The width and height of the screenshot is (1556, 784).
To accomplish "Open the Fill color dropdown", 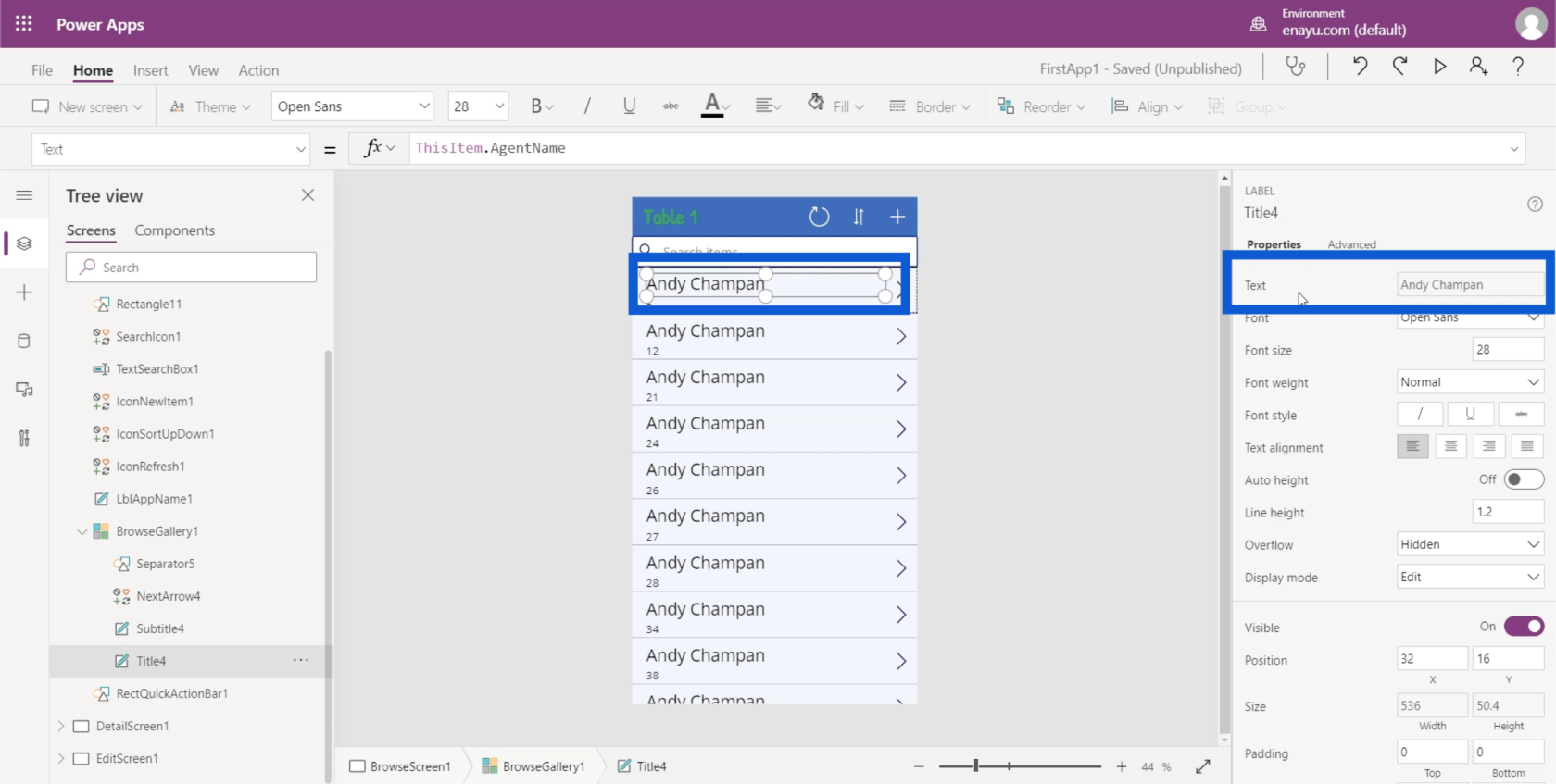I will 835,106.
